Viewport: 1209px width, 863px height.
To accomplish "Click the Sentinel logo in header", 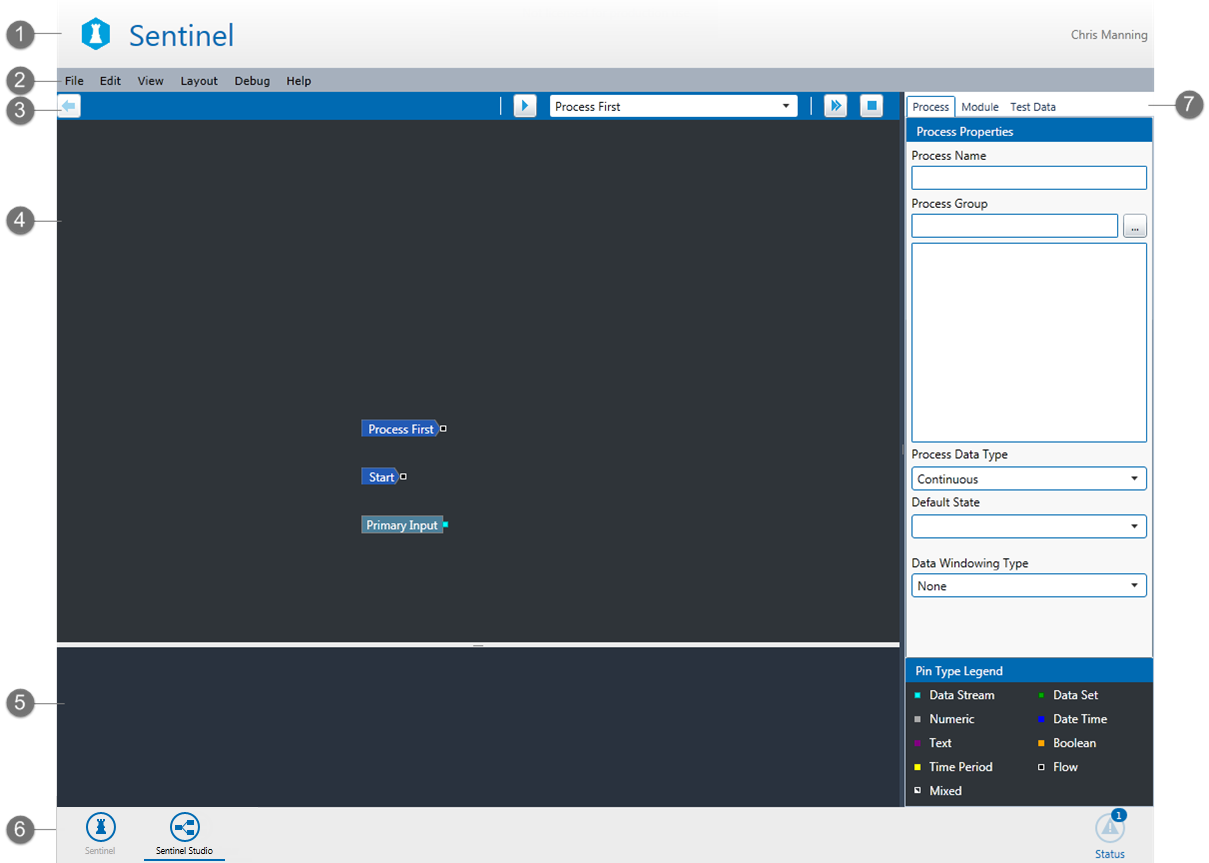I will pos(95,35).
